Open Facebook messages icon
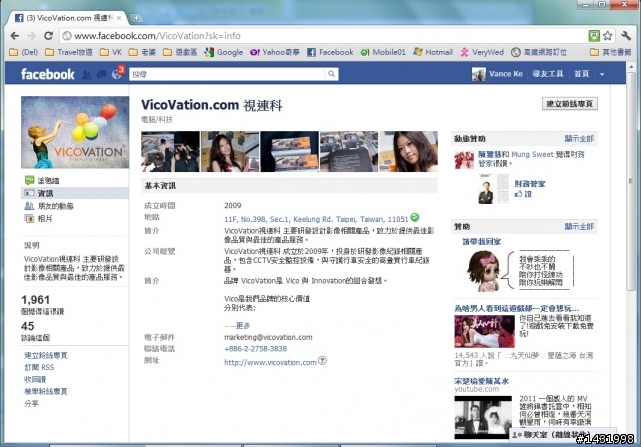Screen dimensions: 641x447 point(101,74)
